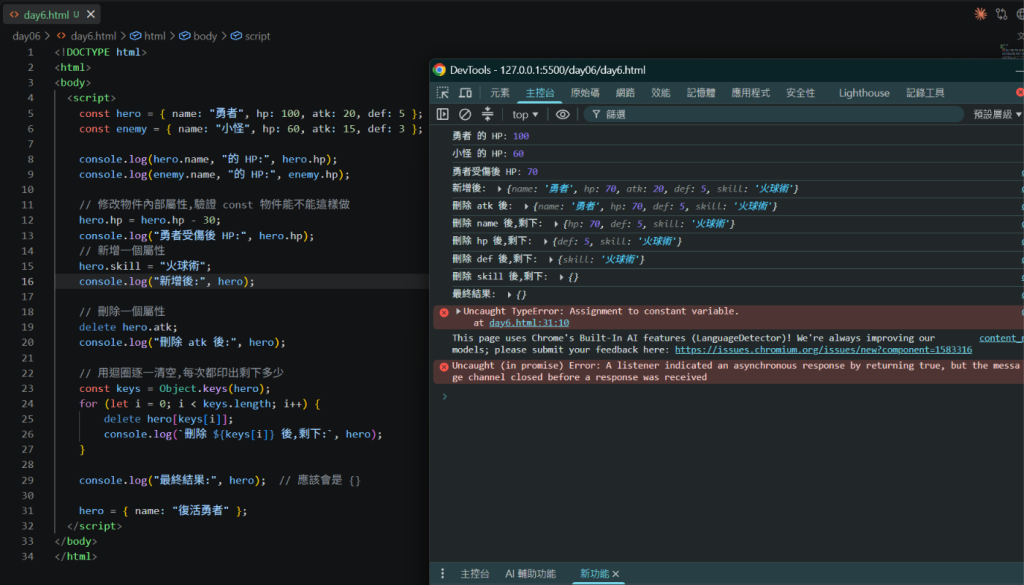Click the delete hero.atk statement
This screenshot has height=585, width=1024.
[128, 327]
